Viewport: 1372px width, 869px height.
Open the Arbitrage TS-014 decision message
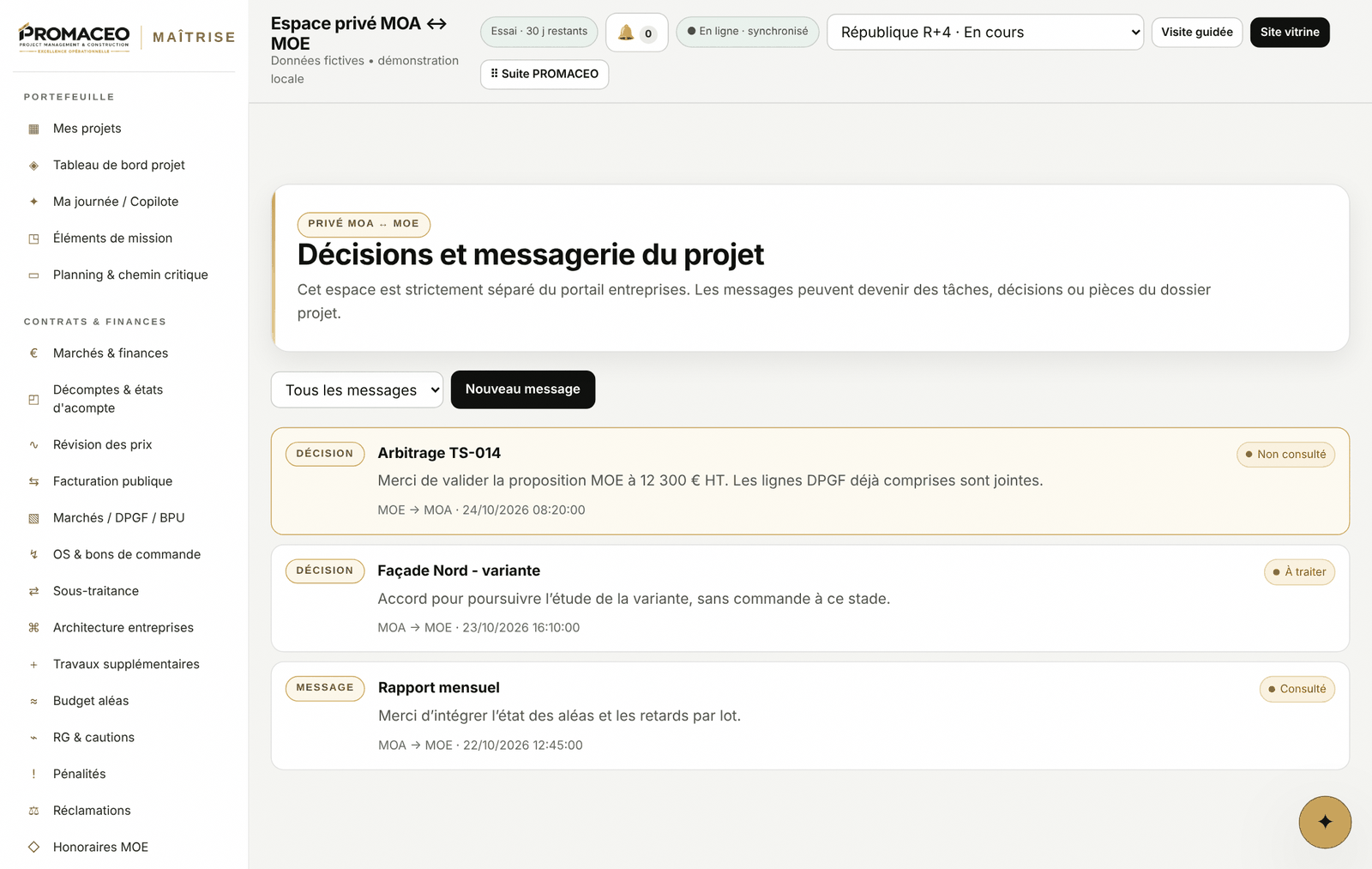point(809,481)
